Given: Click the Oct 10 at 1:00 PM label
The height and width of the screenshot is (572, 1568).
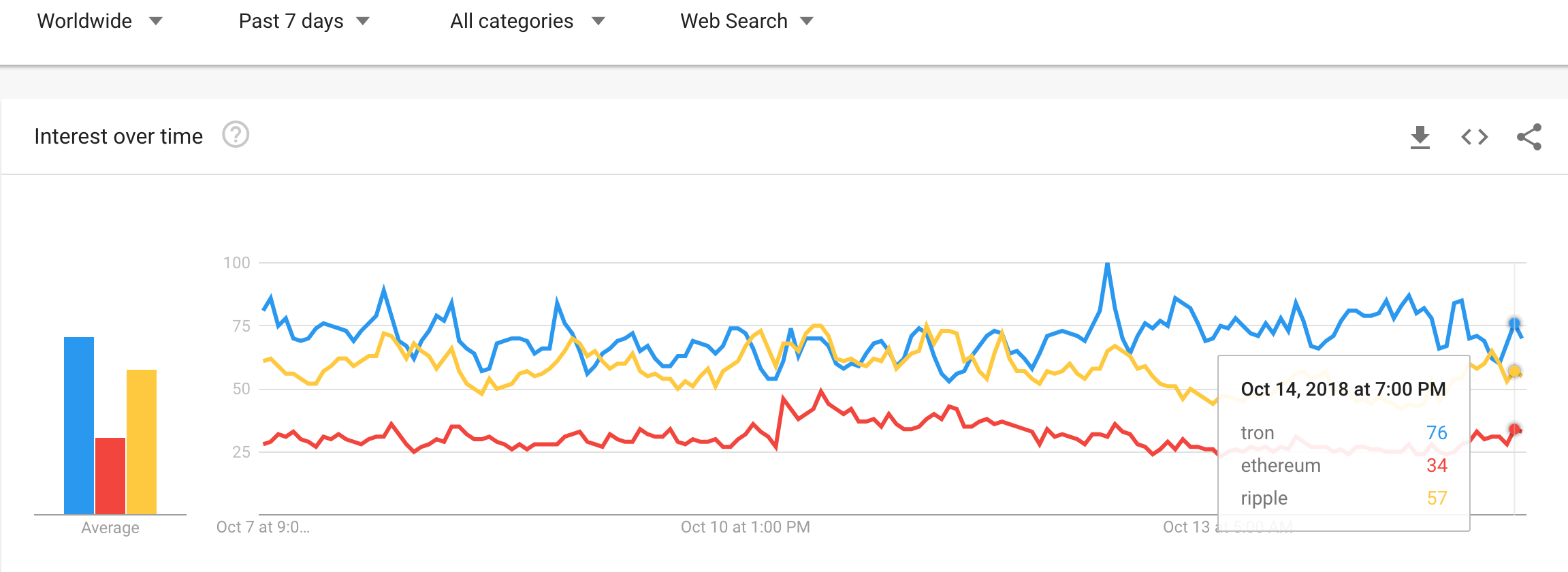Looking at the screenshot, I should [x=746, y=527].
